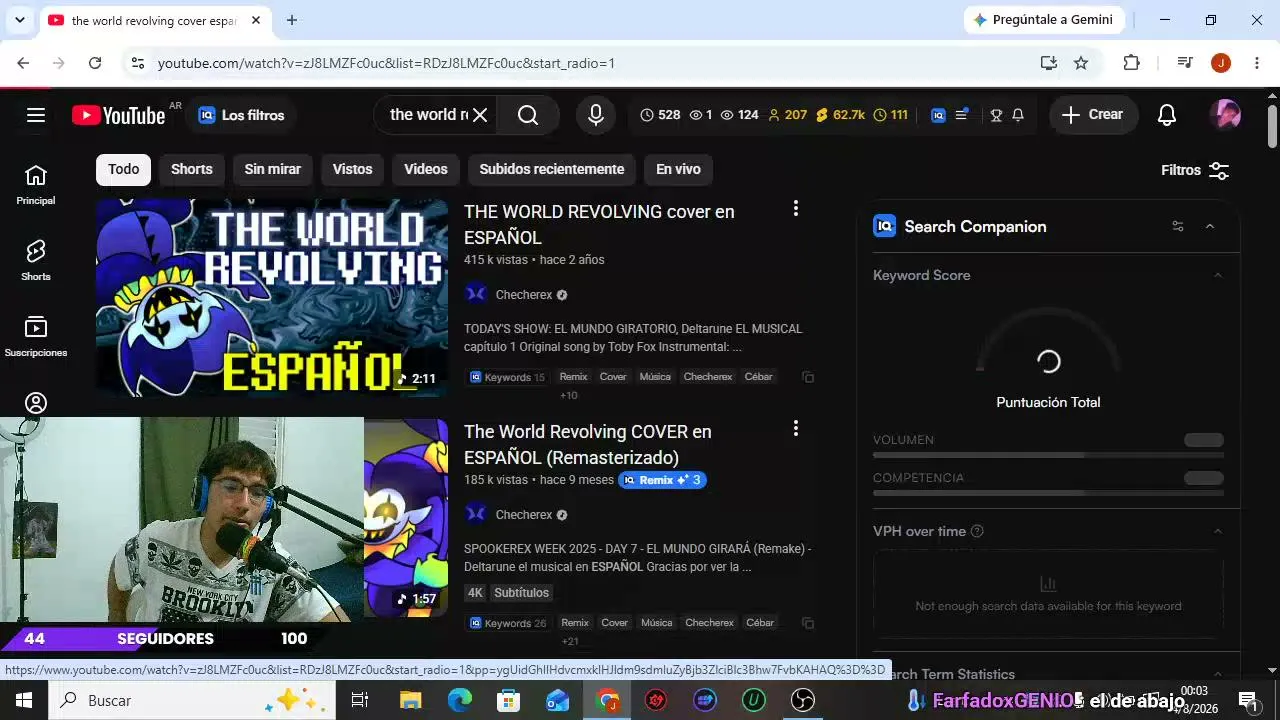Go to Principal in the sidebar
The height and width of the screenshot is (720, 1280).
pyautogui.click(x=36, y=185)
